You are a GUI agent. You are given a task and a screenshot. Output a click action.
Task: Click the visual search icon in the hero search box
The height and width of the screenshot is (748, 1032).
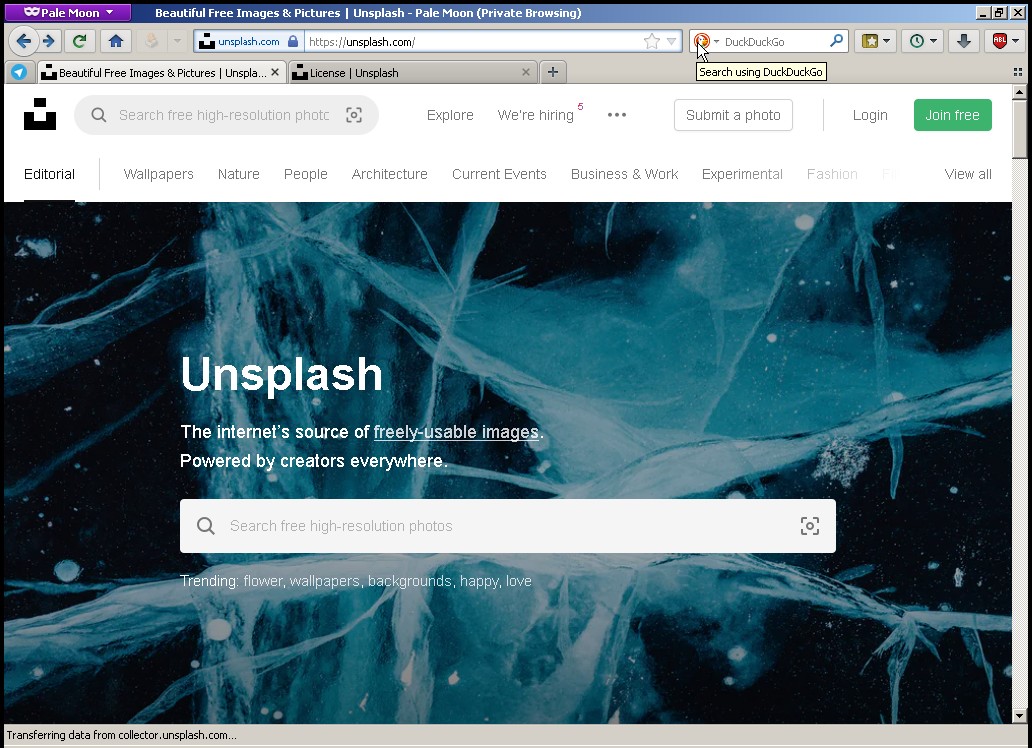click(810, 525)
